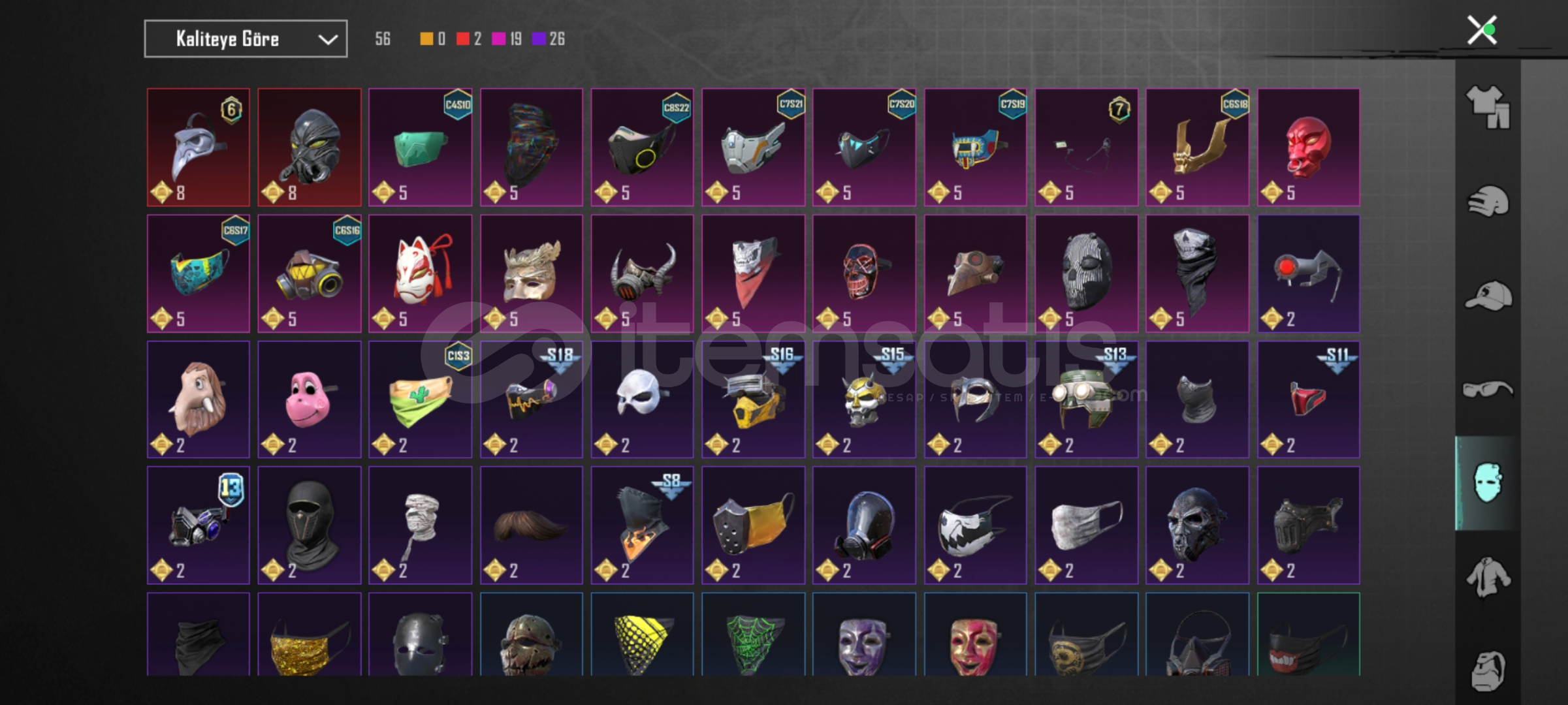Viewport: 1568px width, 705px height.
Task: Expand sort options via chevron arrow
Action: 328,40
